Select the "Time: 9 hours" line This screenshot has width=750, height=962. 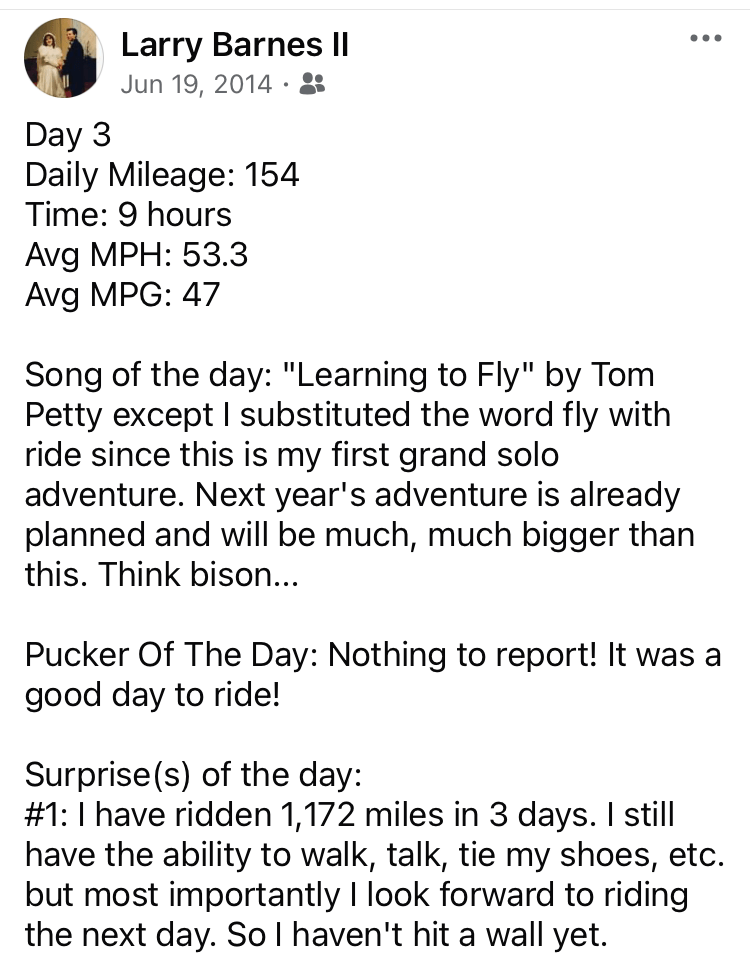(x=128, y=215)
